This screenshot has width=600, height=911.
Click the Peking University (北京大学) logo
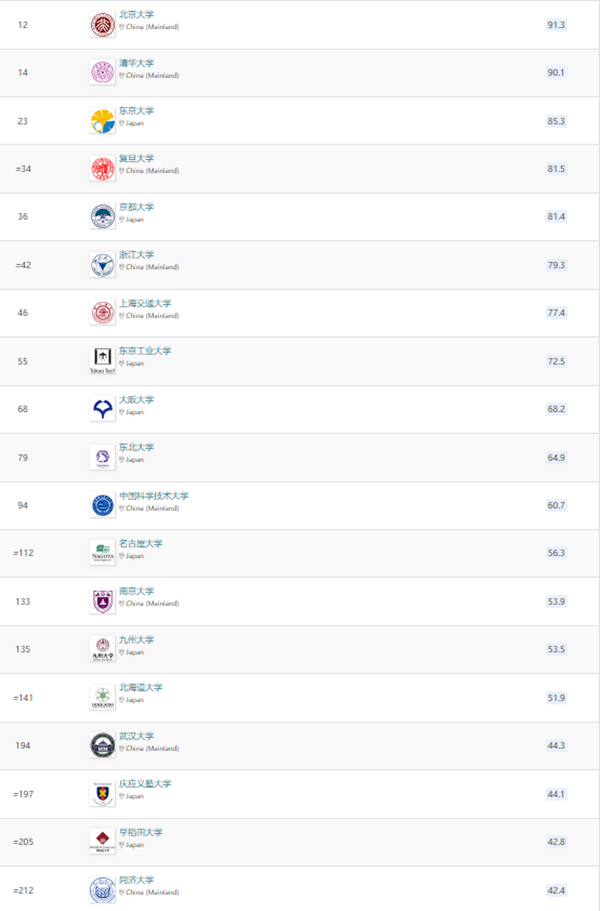pyautogui.click(x=103, y=25)
